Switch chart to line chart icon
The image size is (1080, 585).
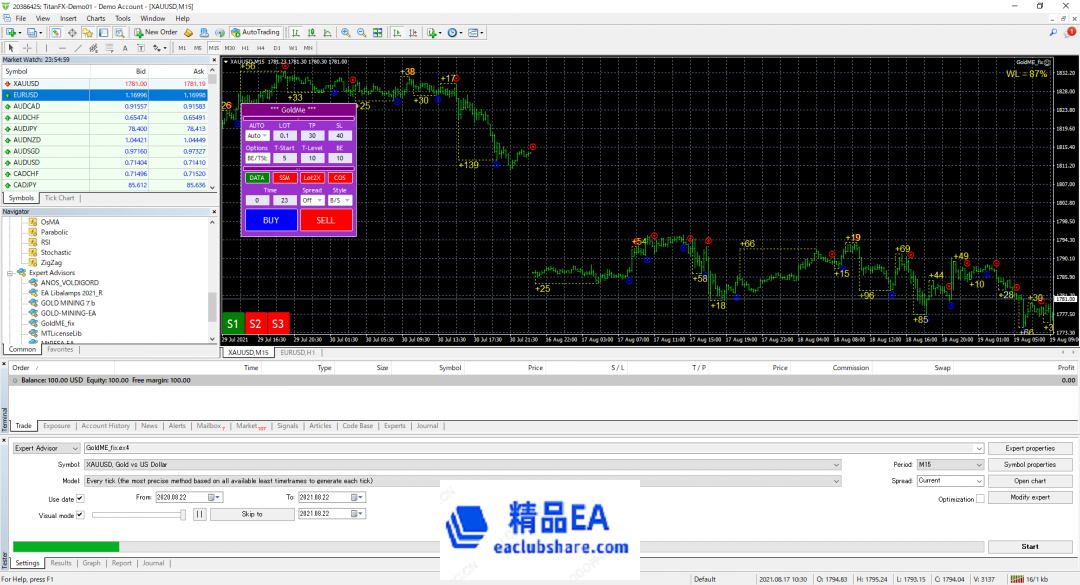coord(327,32)
